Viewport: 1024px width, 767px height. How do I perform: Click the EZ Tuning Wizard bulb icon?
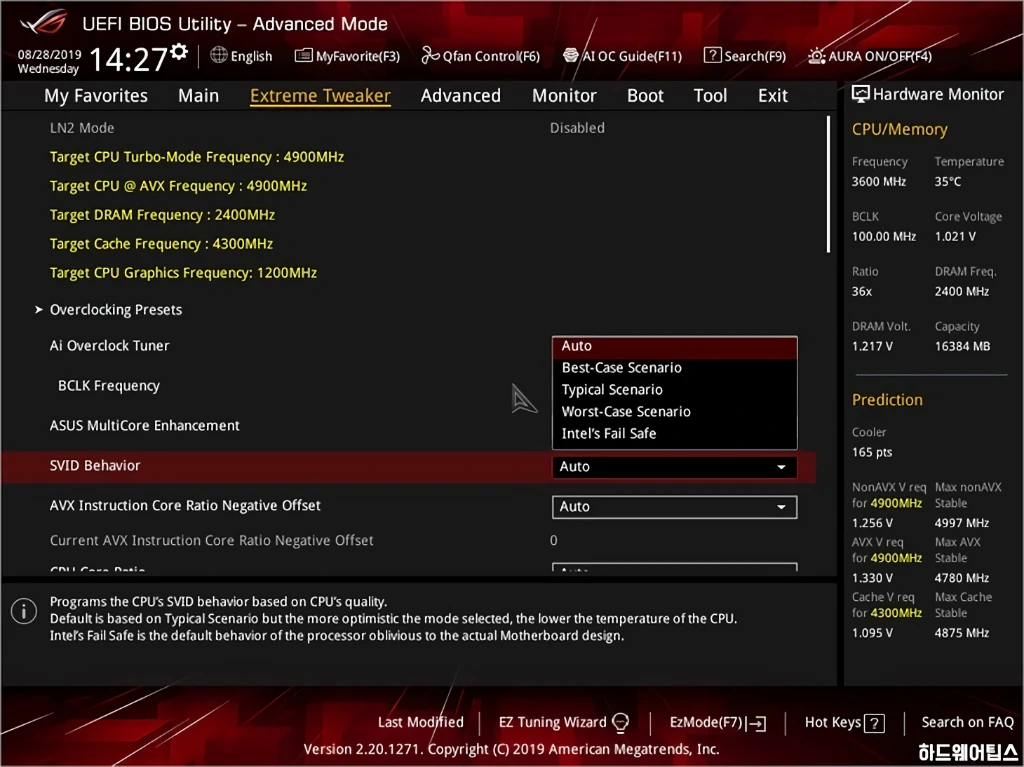coord(620,723)
